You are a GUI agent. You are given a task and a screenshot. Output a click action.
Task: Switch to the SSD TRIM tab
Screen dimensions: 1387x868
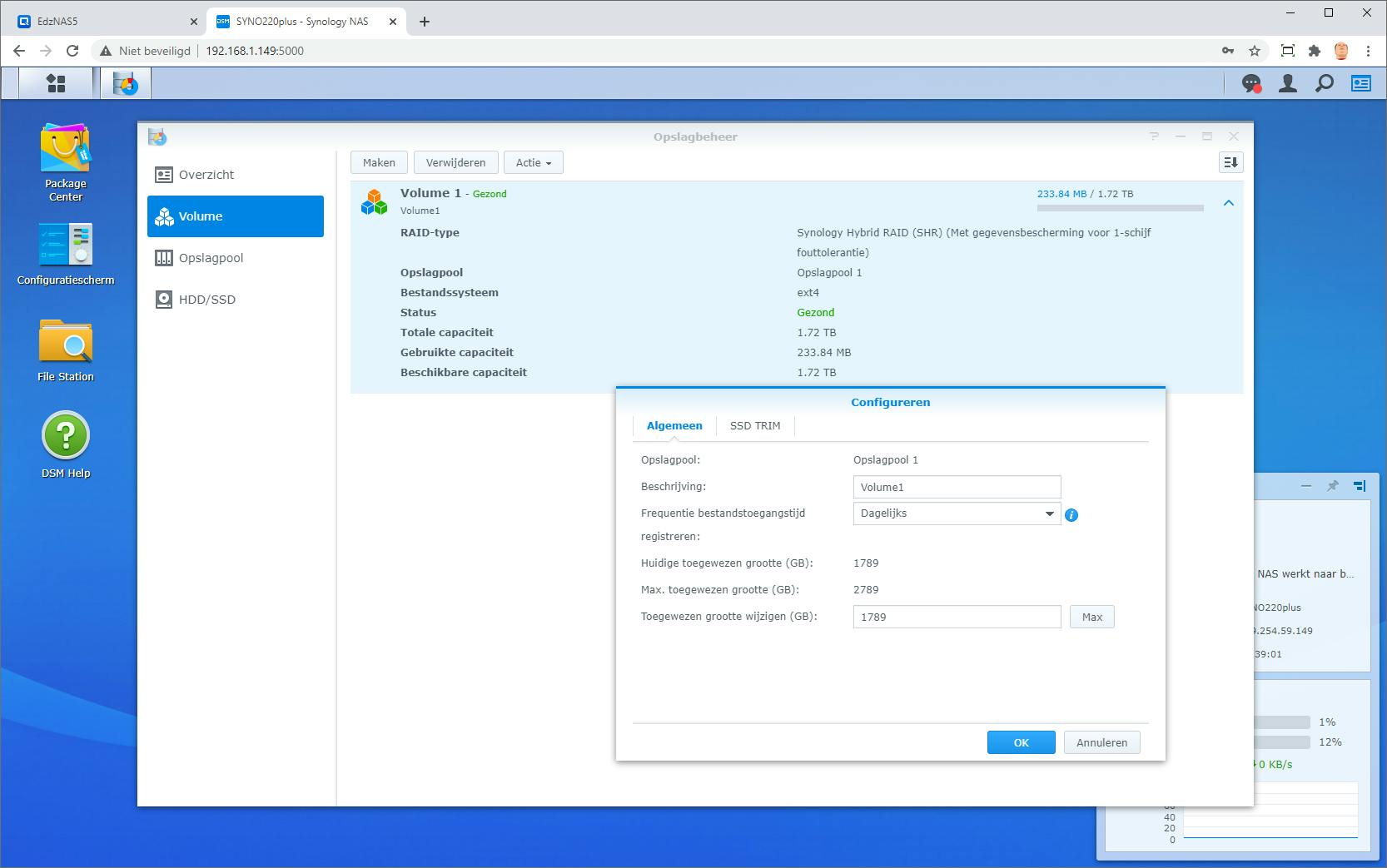[x=755, y=426]
